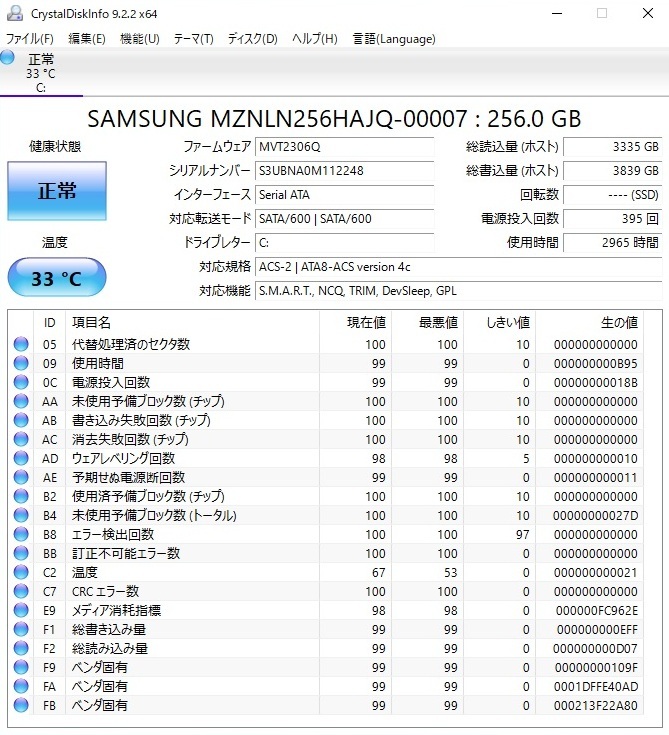This screenshot has height=735, width=669.
Task: Click rotation rate value ---- (SSD)
Action: click(613, 195)
